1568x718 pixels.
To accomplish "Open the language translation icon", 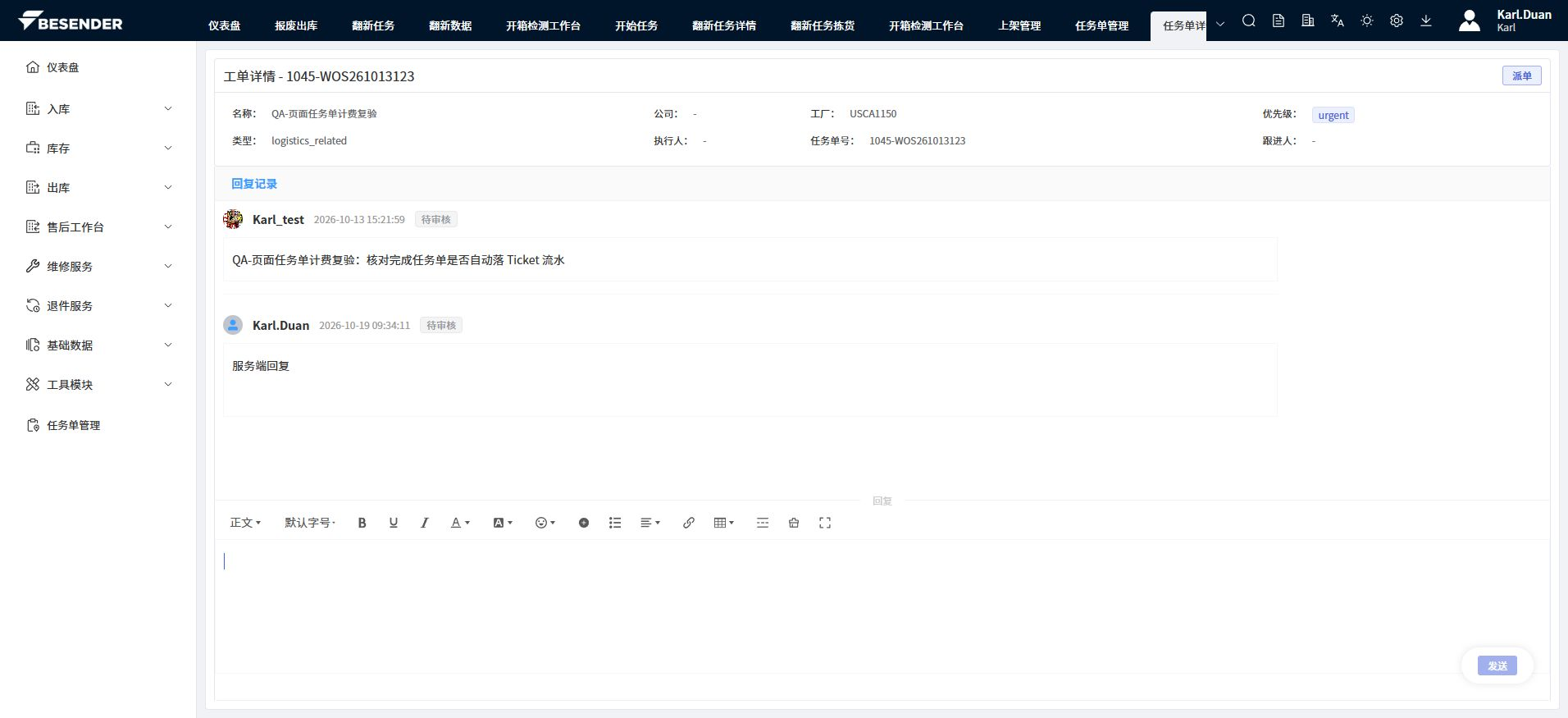I will point(1338,21).
